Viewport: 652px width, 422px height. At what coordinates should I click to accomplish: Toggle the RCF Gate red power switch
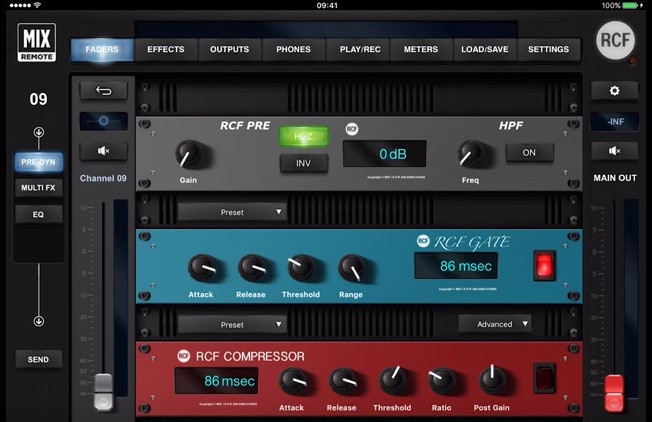pyautogui.click(x=544, y=264)
